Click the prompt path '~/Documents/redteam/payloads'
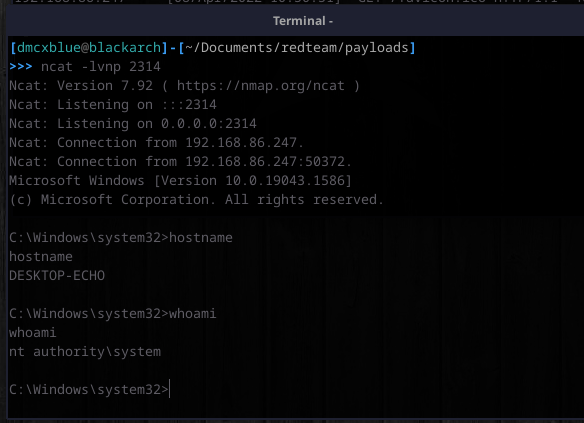This screenshot has width=584, height=423. 297,48
